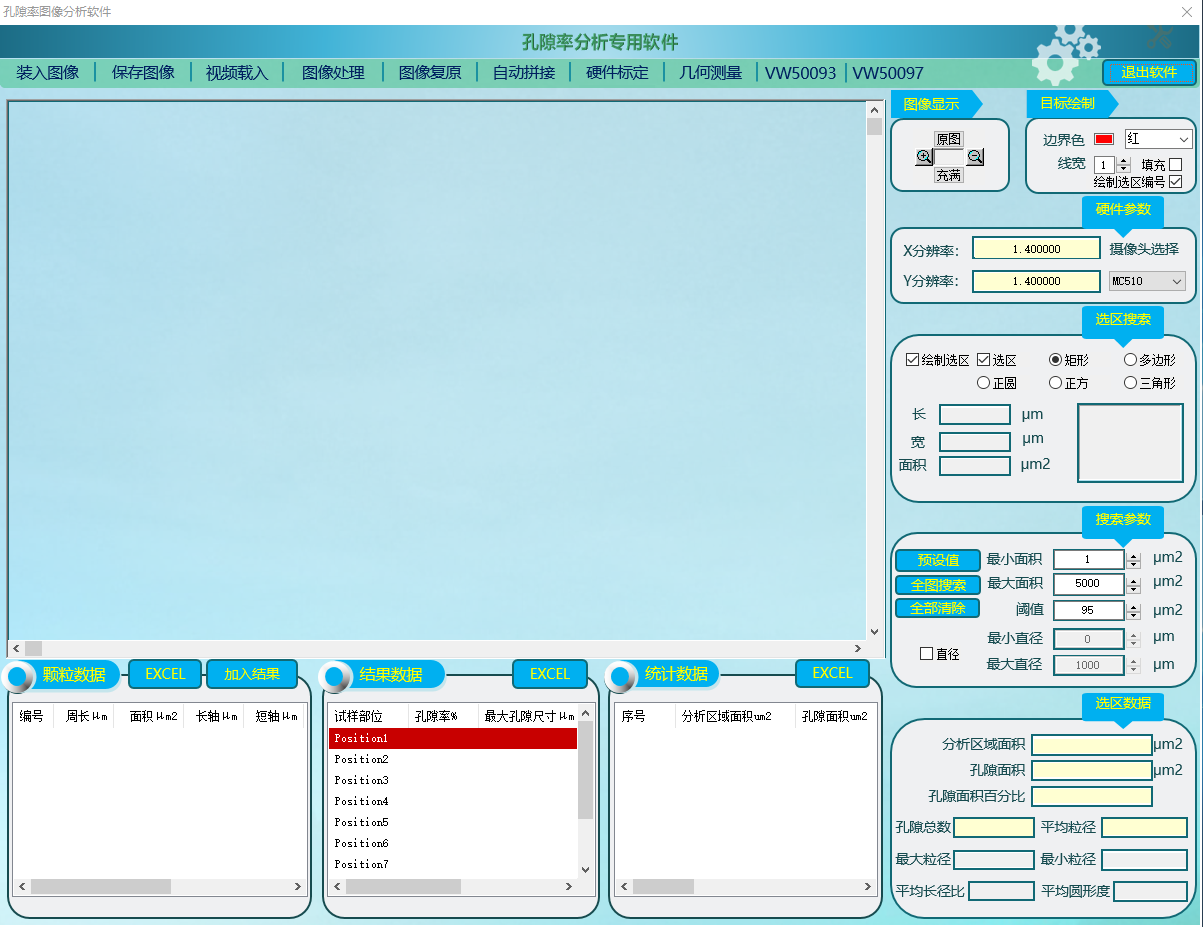Open the 硬件标定 menu
Screen dimensions: 1203x927
(x=617, y=73)
